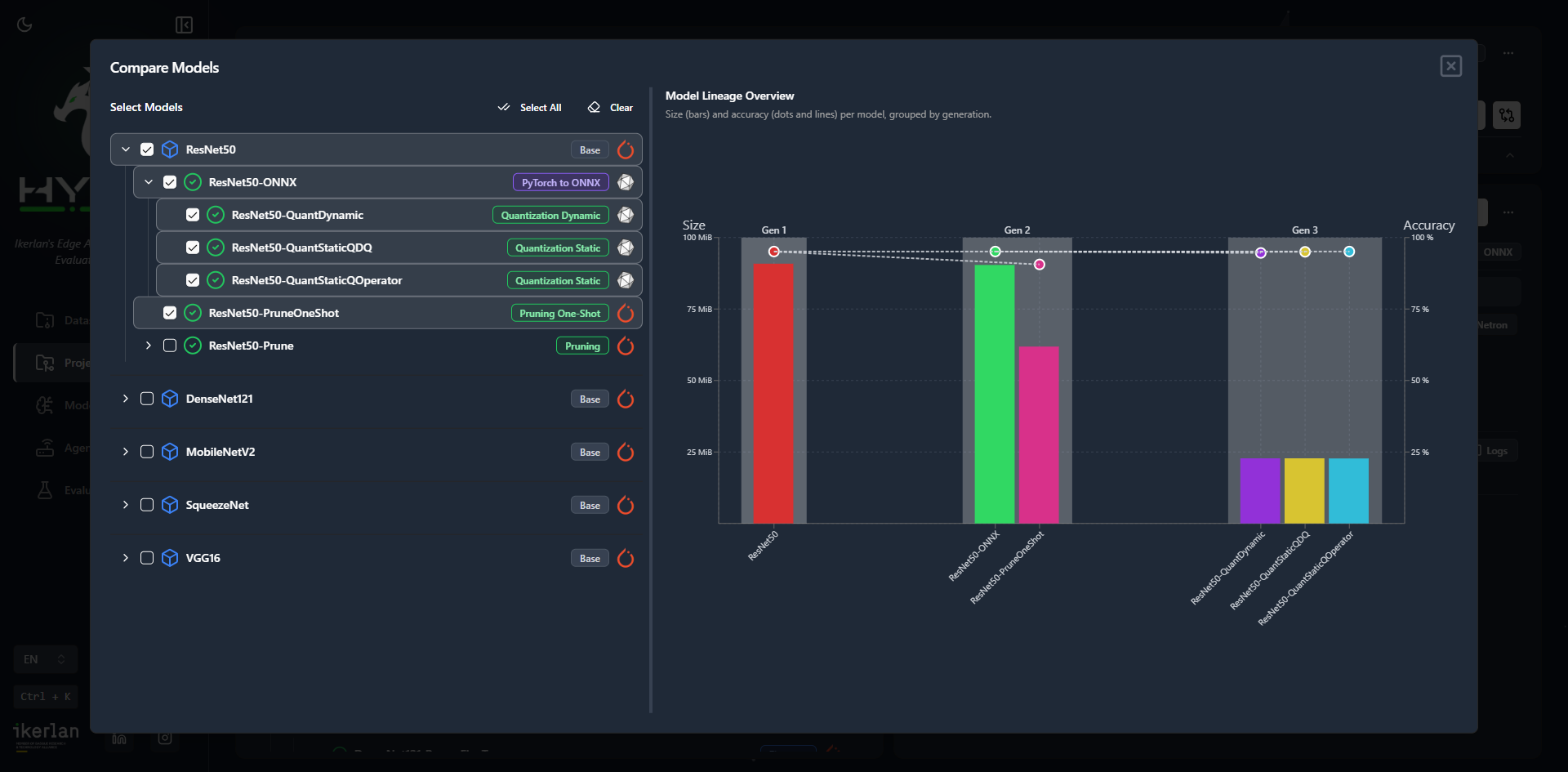Close the Compare Models dialog
The width and height of the screenshot is (1568, 772).
(1451, 66)
